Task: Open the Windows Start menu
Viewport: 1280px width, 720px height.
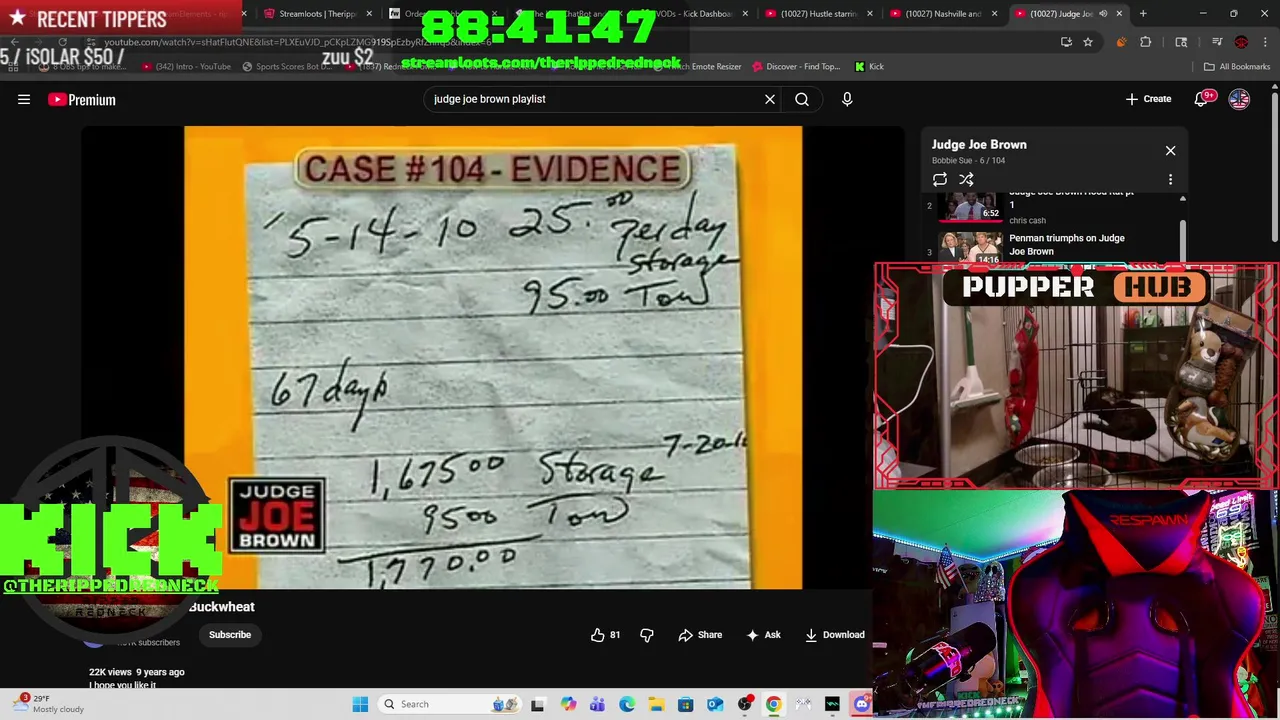Action: tap(360, 704)
